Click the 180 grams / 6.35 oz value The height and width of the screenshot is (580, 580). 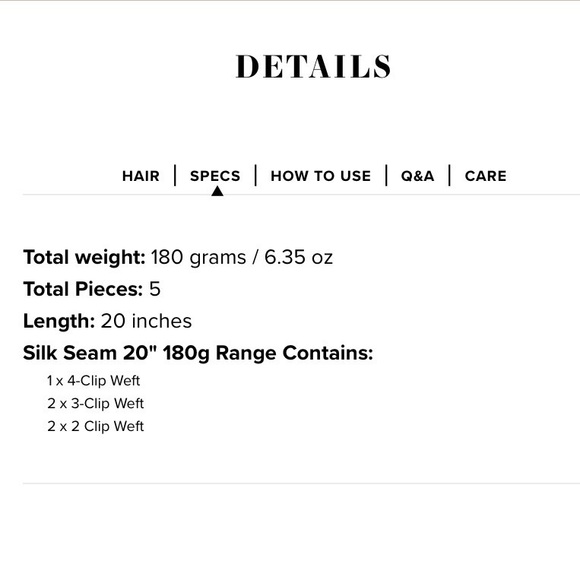(242, 257)
